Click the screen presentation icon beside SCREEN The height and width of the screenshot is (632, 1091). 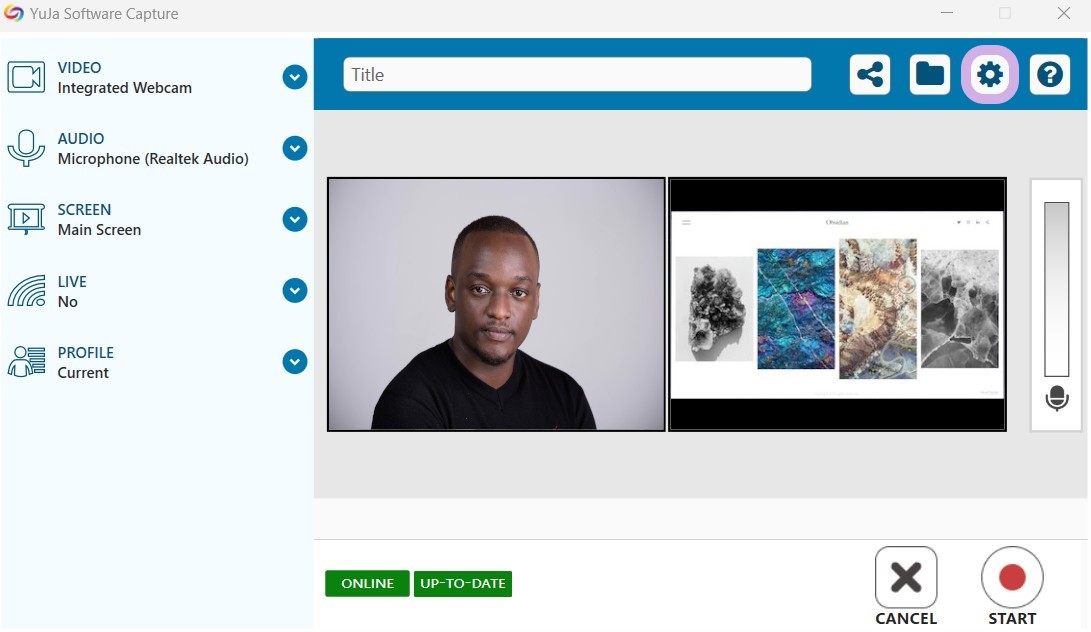tap(26, 219)
